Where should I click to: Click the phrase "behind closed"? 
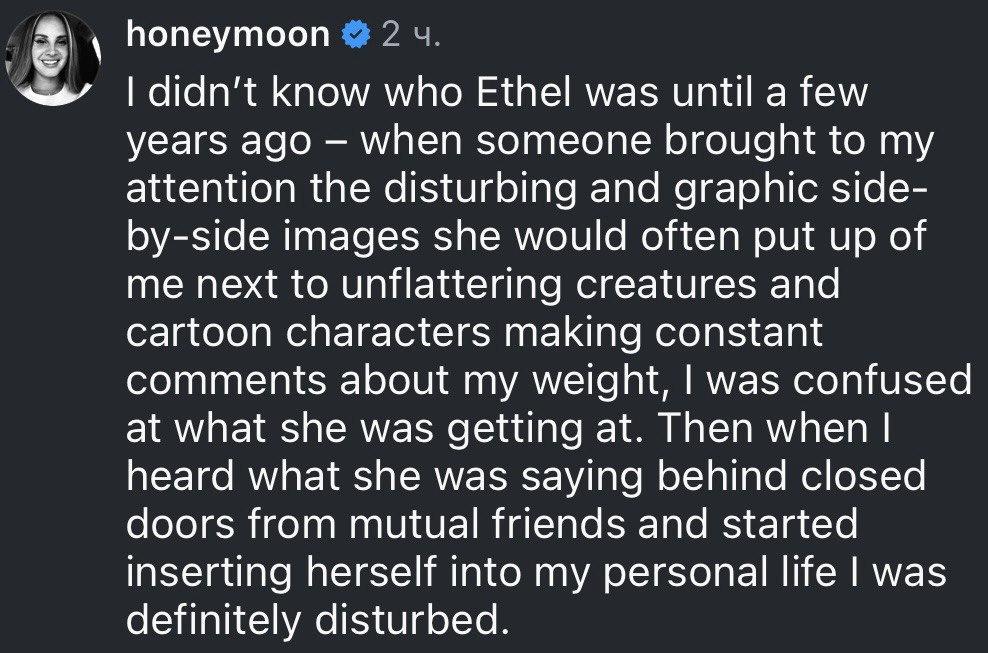point(791,476)
